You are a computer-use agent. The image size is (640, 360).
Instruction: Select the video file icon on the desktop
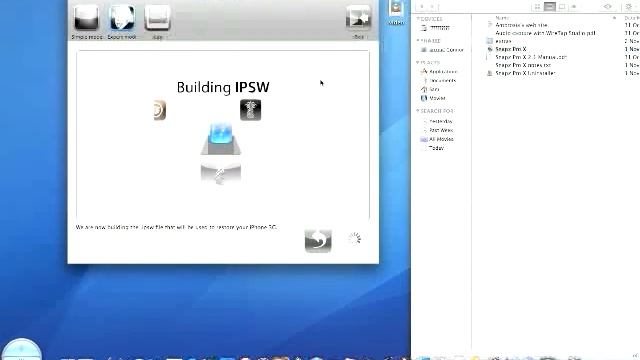[396, 11]
